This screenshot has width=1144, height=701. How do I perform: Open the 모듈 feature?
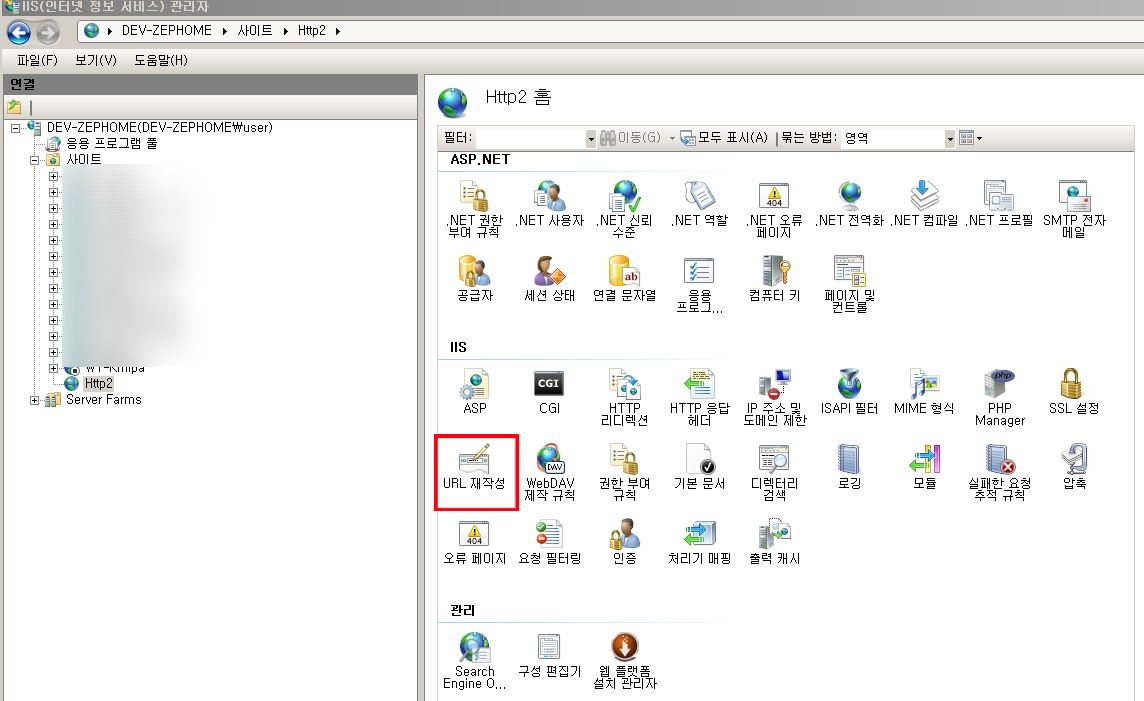[924, 467]
